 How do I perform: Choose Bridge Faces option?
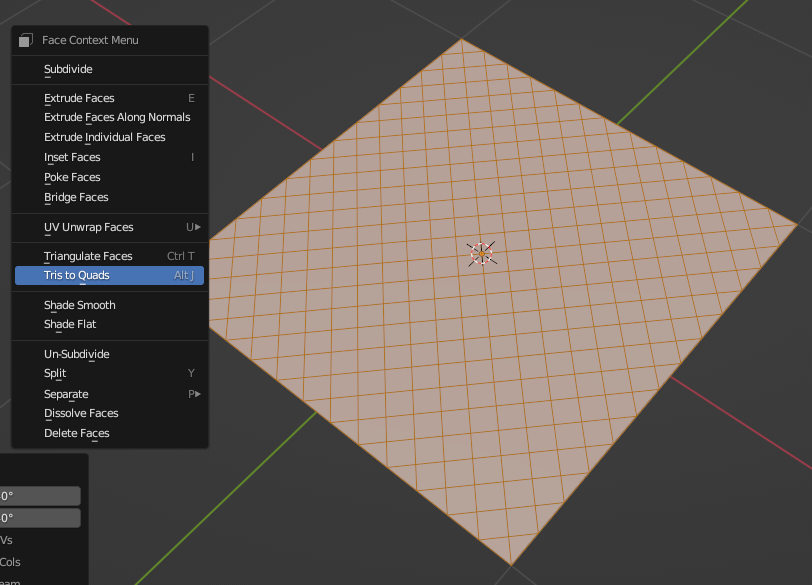pos(109,197)
